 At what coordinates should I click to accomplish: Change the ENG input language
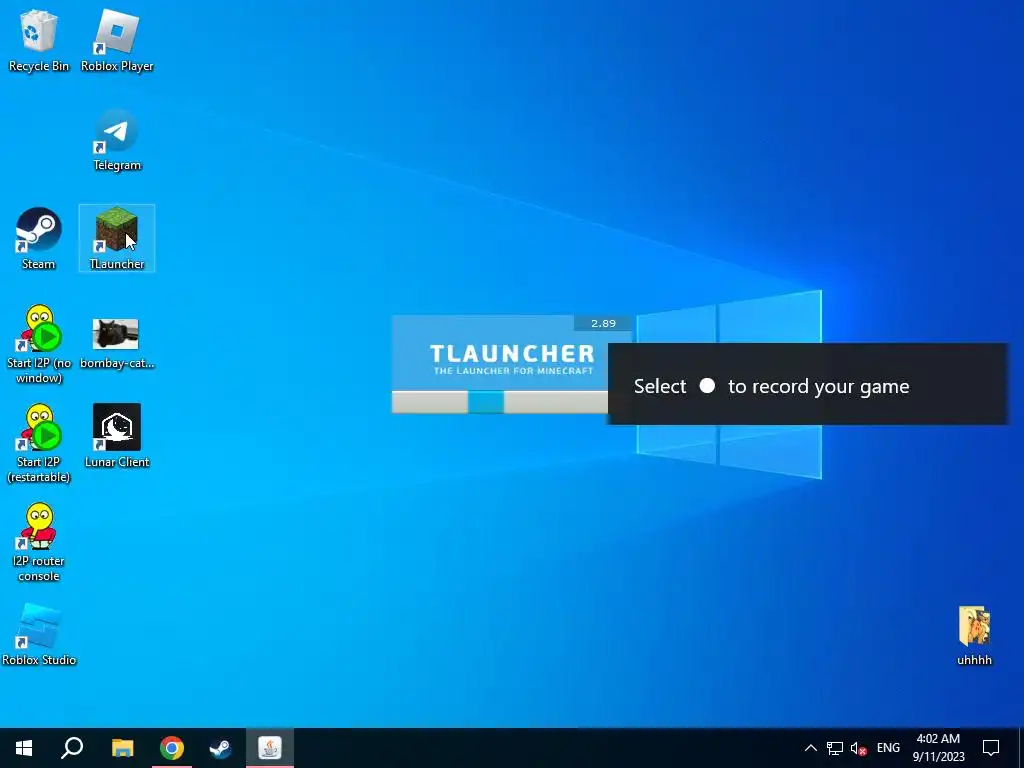[x=888, y=748]
